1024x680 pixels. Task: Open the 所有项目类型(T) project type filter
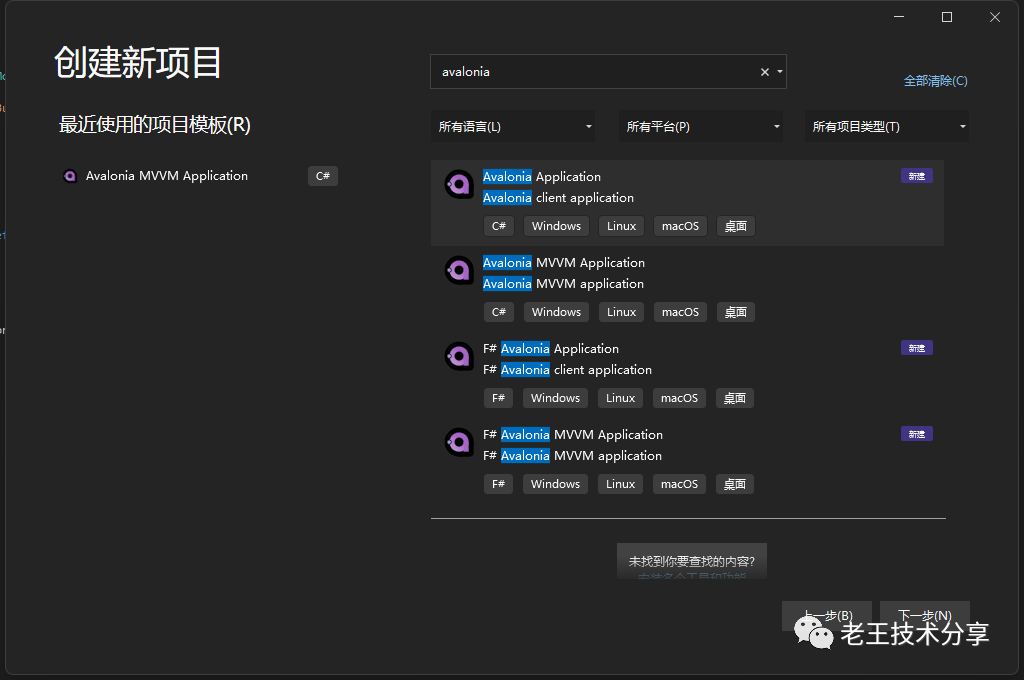(887, 127)
